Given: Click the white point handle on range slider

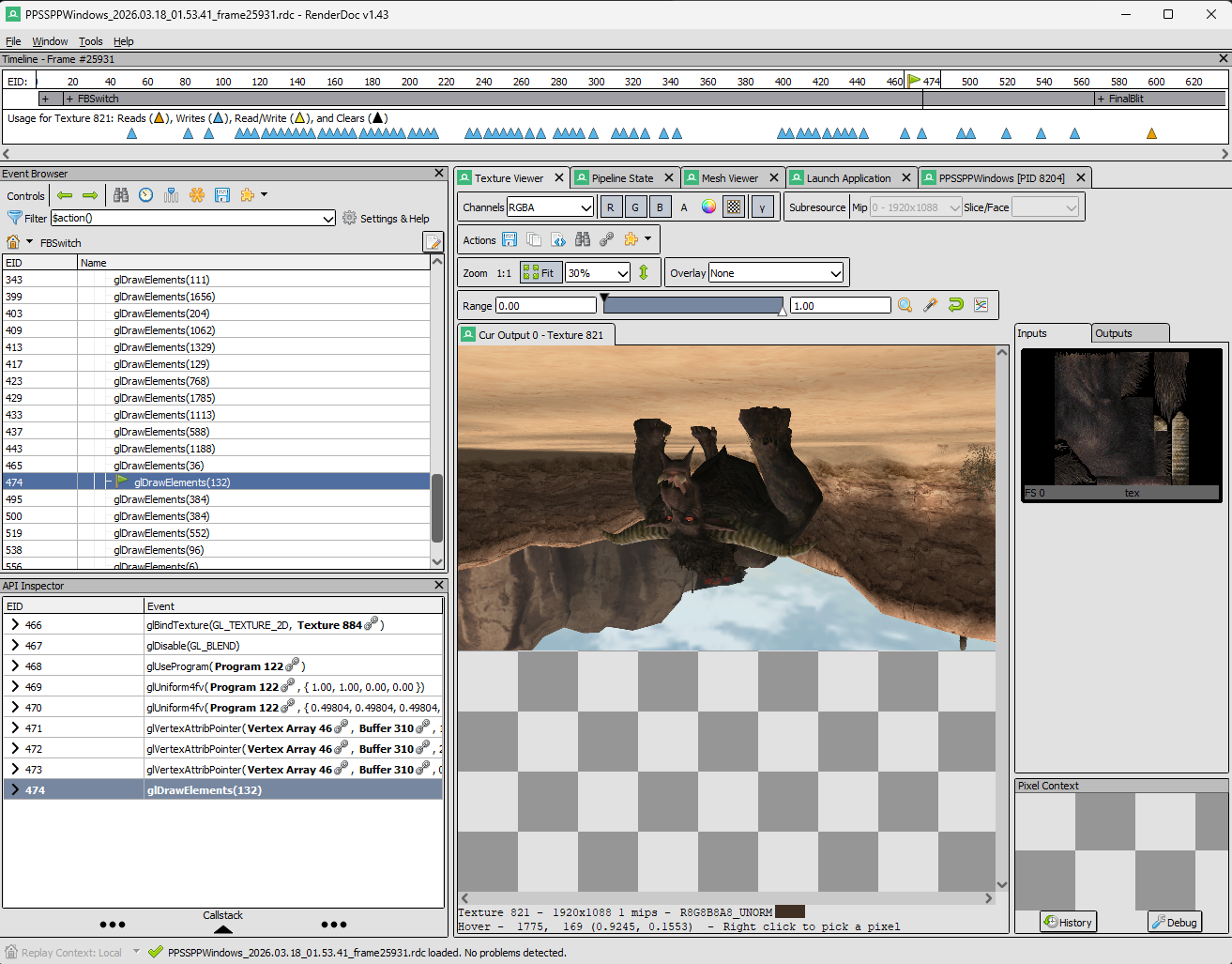Looking at the screenshot, I should point(783,311).
